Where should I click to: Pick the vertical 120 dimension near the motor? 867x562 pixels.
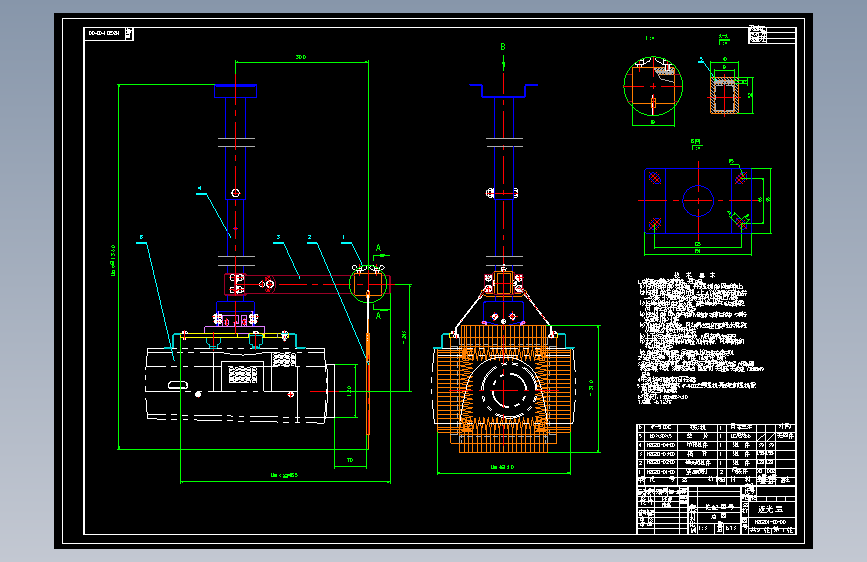point(349,391)
